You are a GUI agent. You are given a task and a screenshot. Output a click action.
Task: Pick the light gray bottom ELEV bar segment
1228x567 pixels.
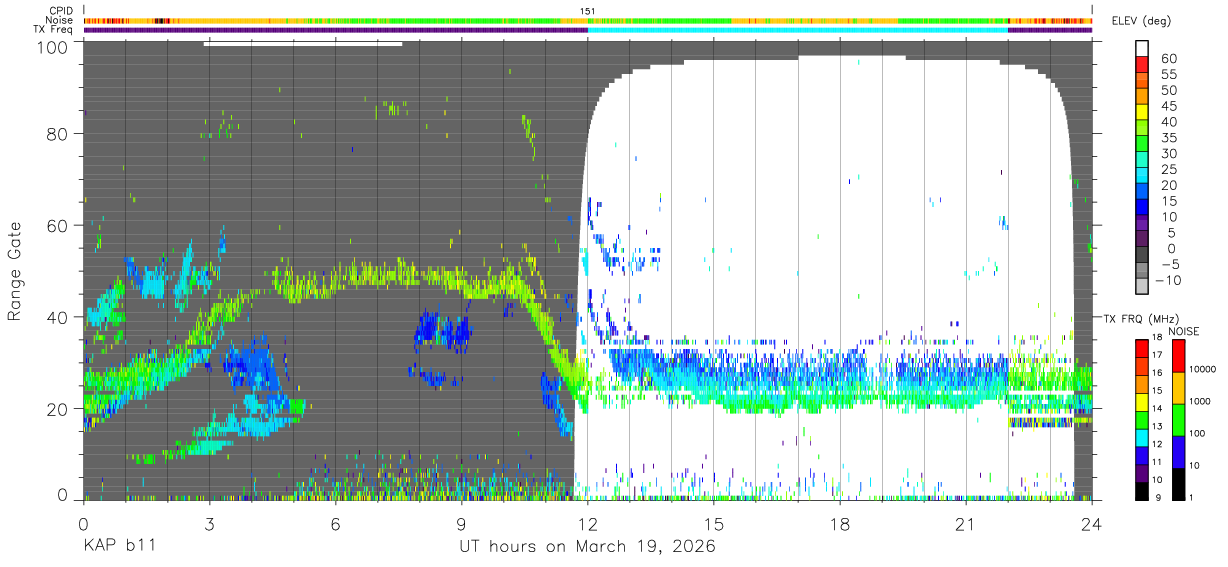[1142, 288]
